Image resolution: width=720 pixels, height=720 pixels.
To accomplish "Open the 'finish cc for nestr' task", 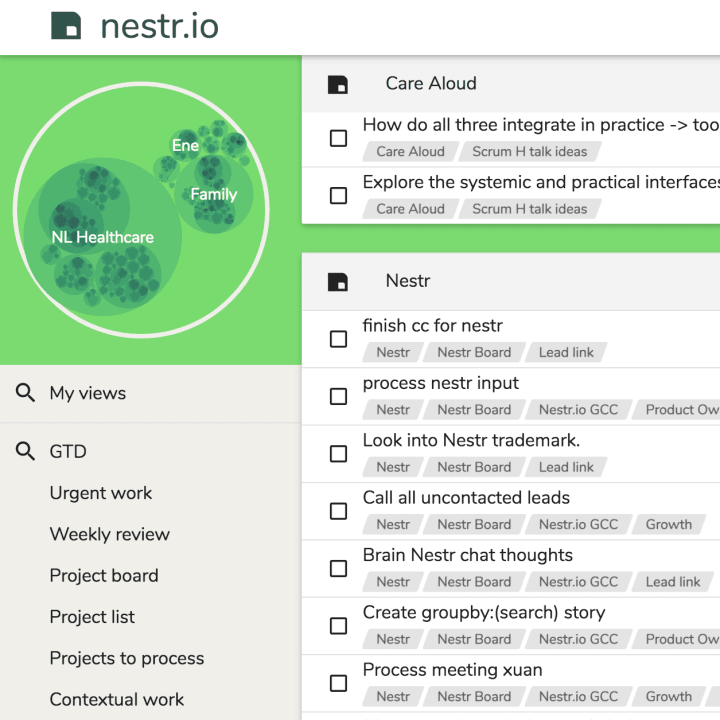I will [433, 326].
